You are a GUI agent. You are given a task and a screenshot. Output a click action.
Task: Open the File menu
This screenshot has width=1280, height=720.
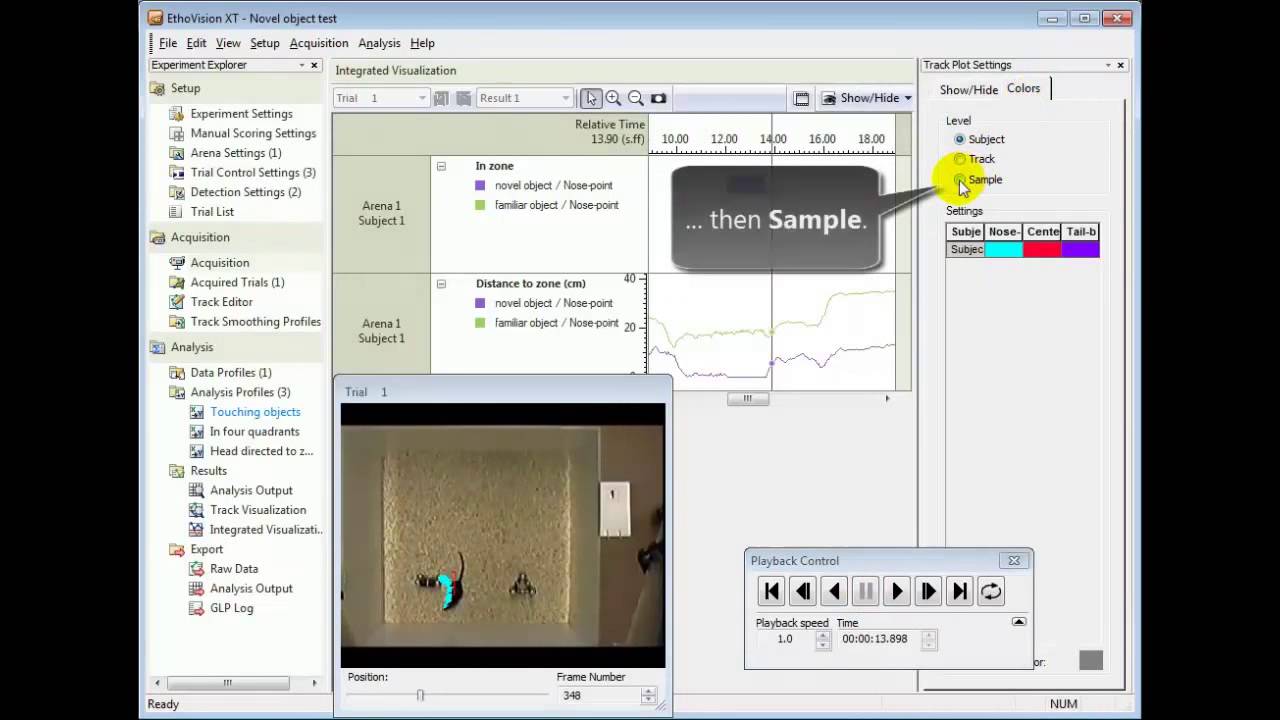pyautogui.click(x=168, y=43)
